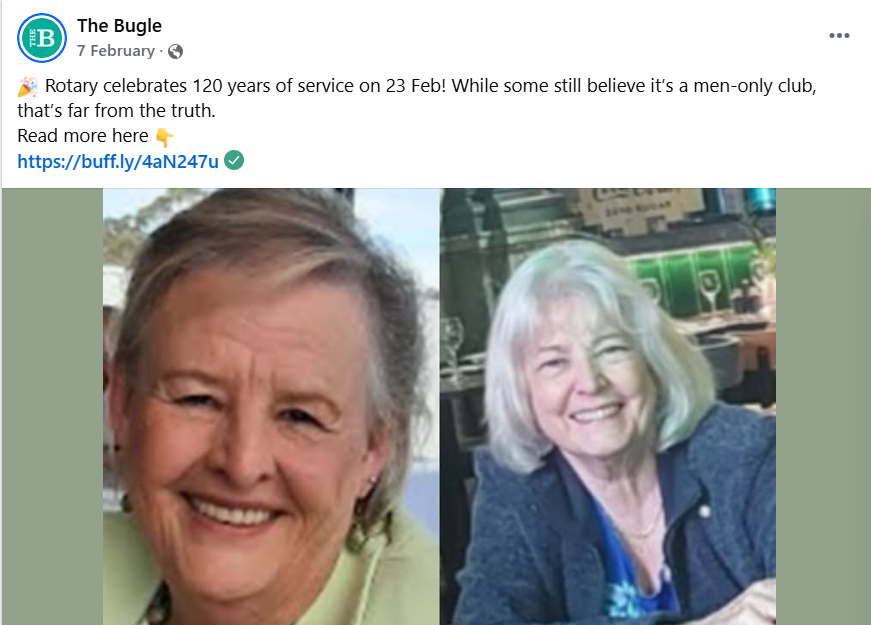Click the 7 February post timestamp
Screen dimensions: 871x625
(116, 51)
